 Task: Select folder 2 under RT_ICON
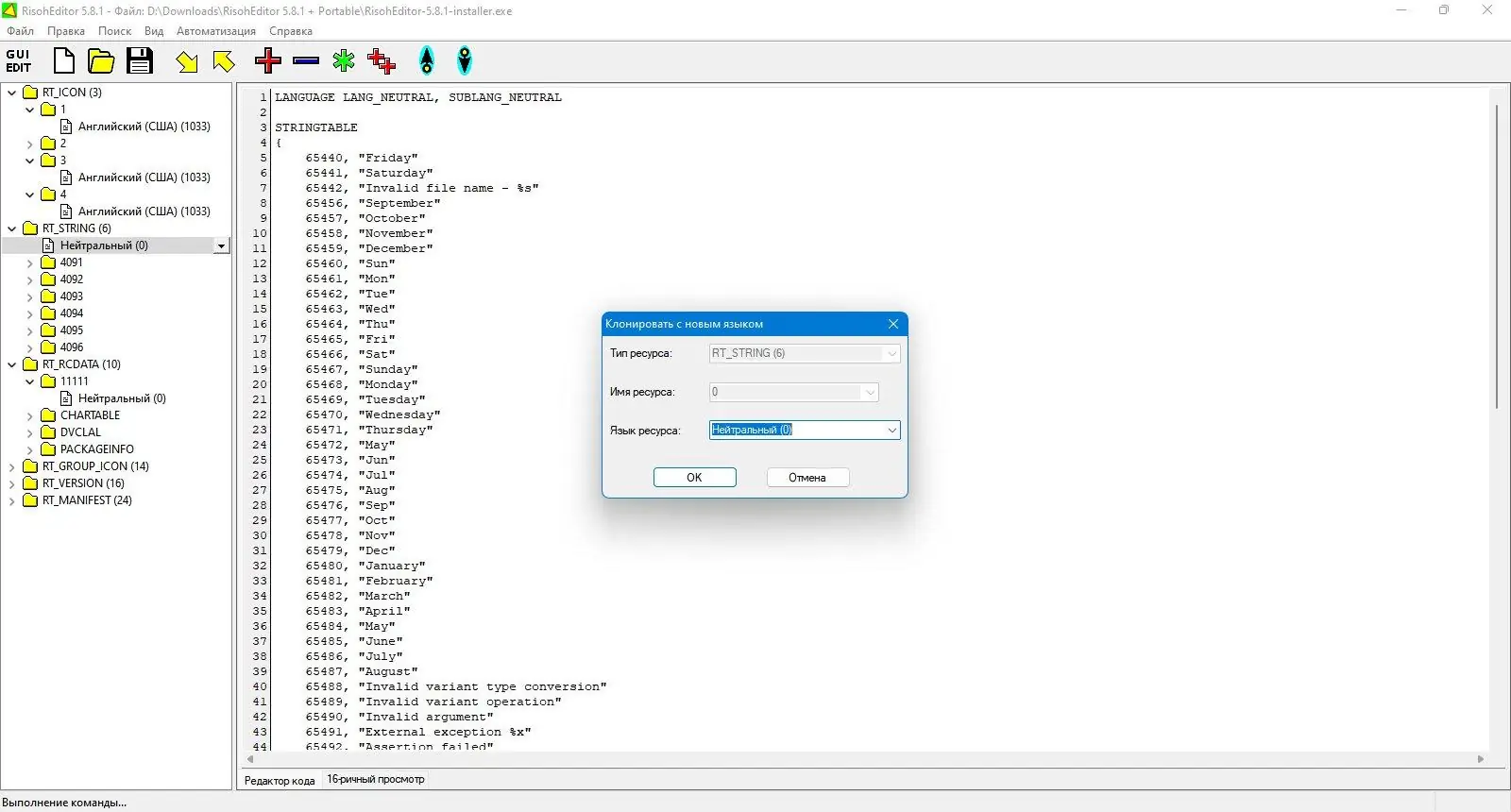click(x=63, y=144)
